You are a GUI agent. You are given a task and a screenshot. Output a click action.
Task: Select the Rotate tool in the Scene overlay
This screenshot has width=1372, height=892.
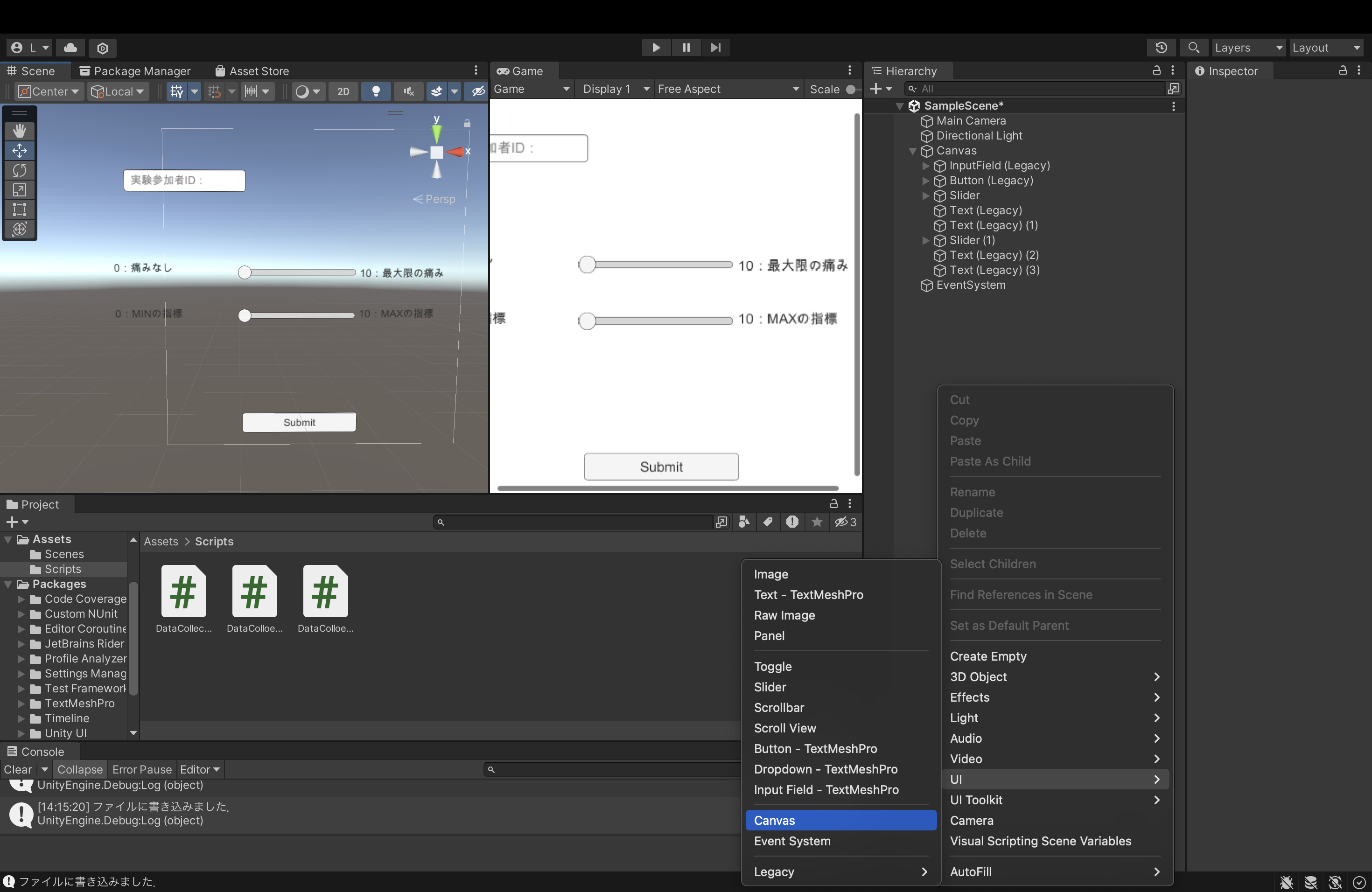tap(20, 170)
